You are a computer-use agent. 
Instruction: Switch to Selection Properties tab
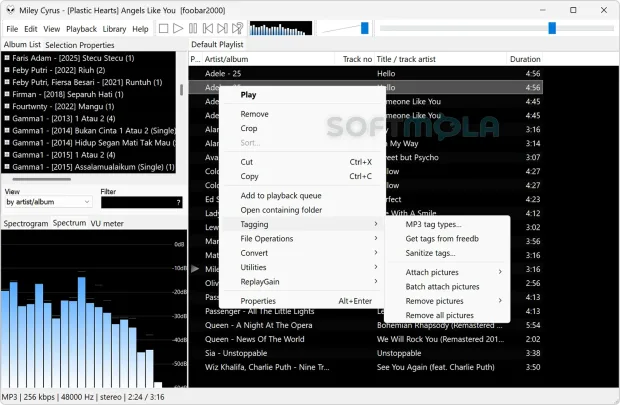(79, 45)
